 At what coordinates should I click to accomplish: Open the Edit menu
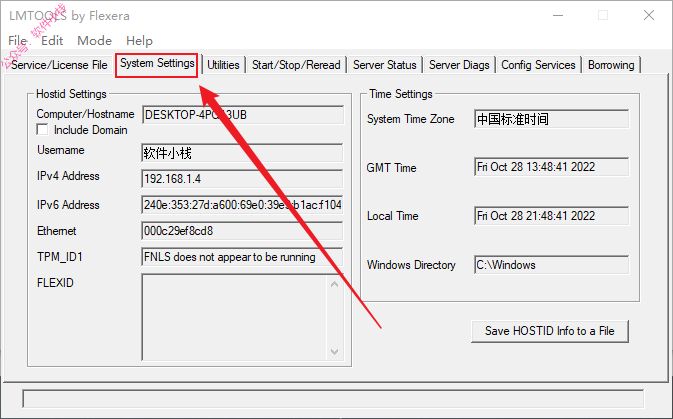pyautogui.click(x=52, y=41)
